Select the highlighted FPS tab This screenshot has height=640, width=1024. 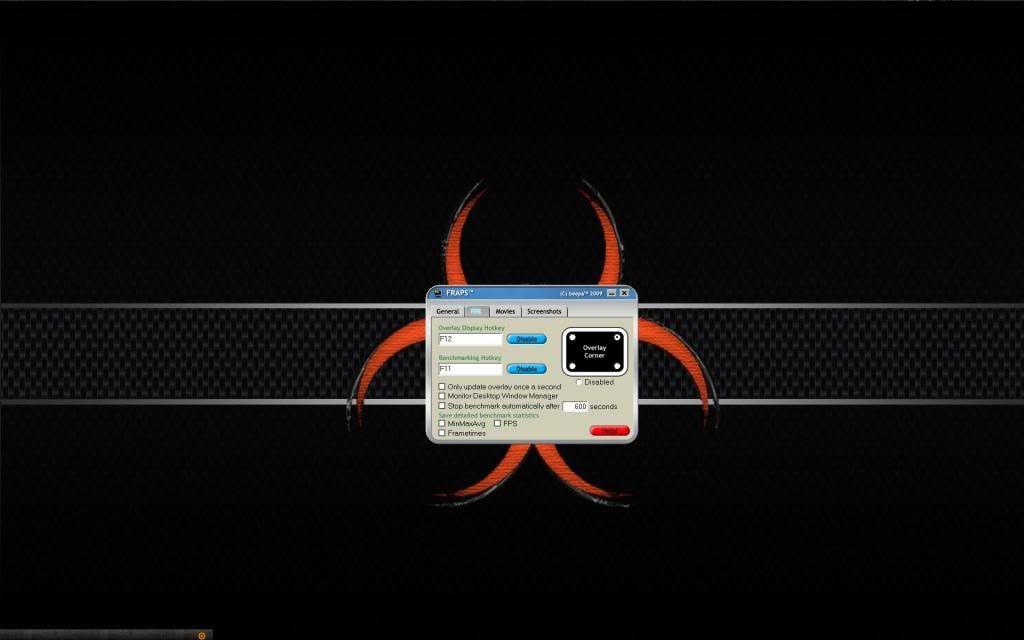pos(477,312)
